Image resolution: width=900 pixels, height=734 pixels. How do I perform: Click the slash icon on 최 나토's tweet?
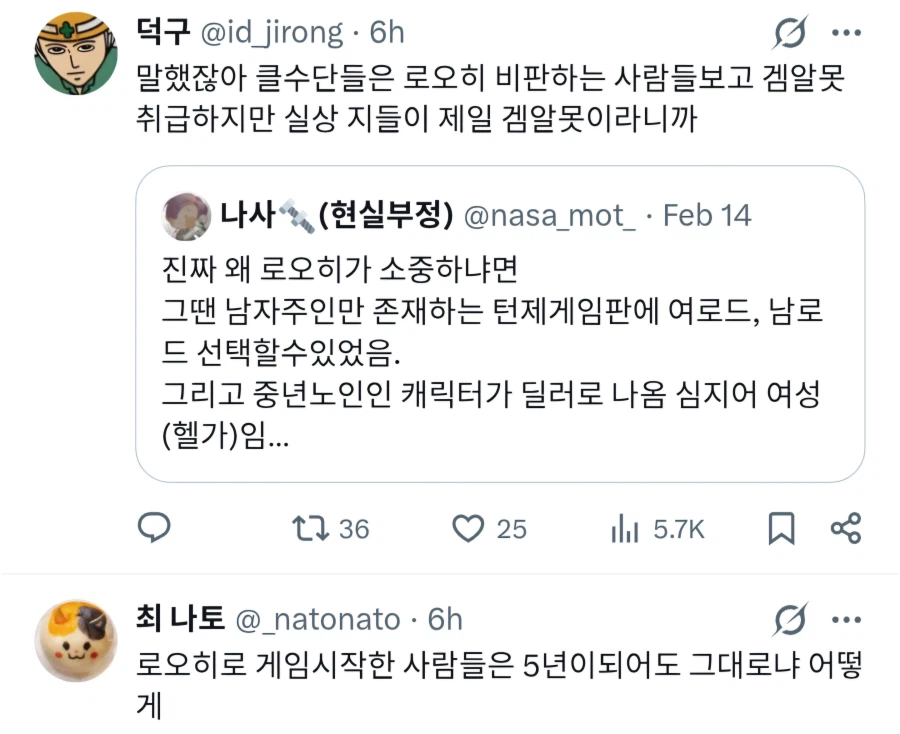789,621
